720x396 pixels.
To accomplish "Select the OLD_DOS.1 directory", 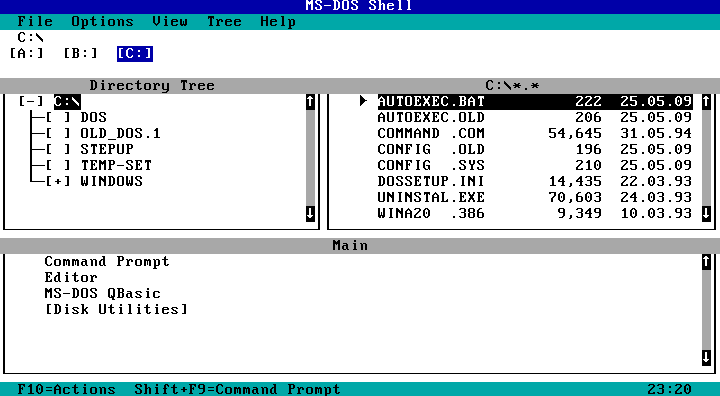I will click(120, 133).
